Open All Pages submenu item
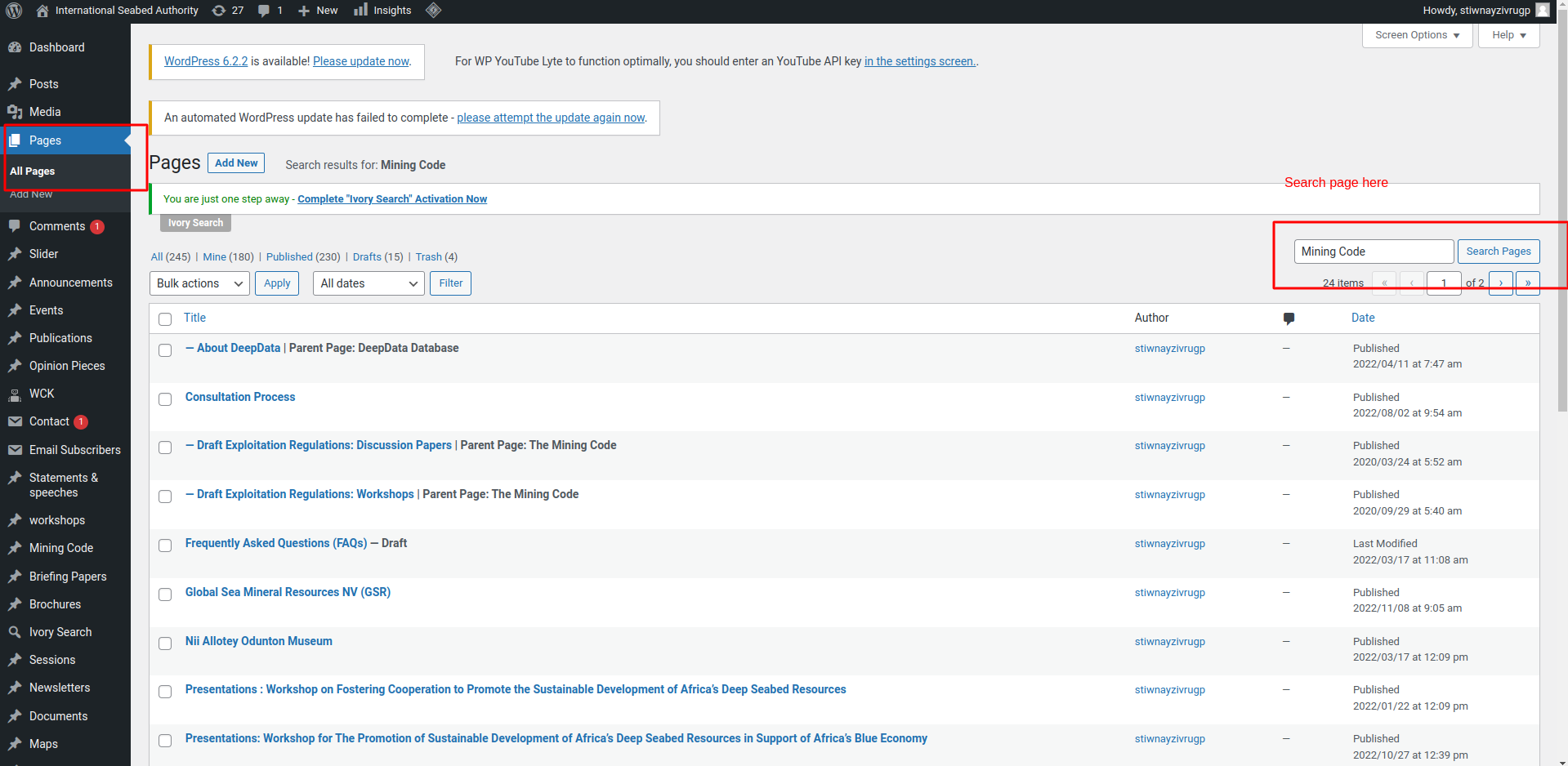The height and width of the screenshot is (766, 1568). click(x=33, y=171)
